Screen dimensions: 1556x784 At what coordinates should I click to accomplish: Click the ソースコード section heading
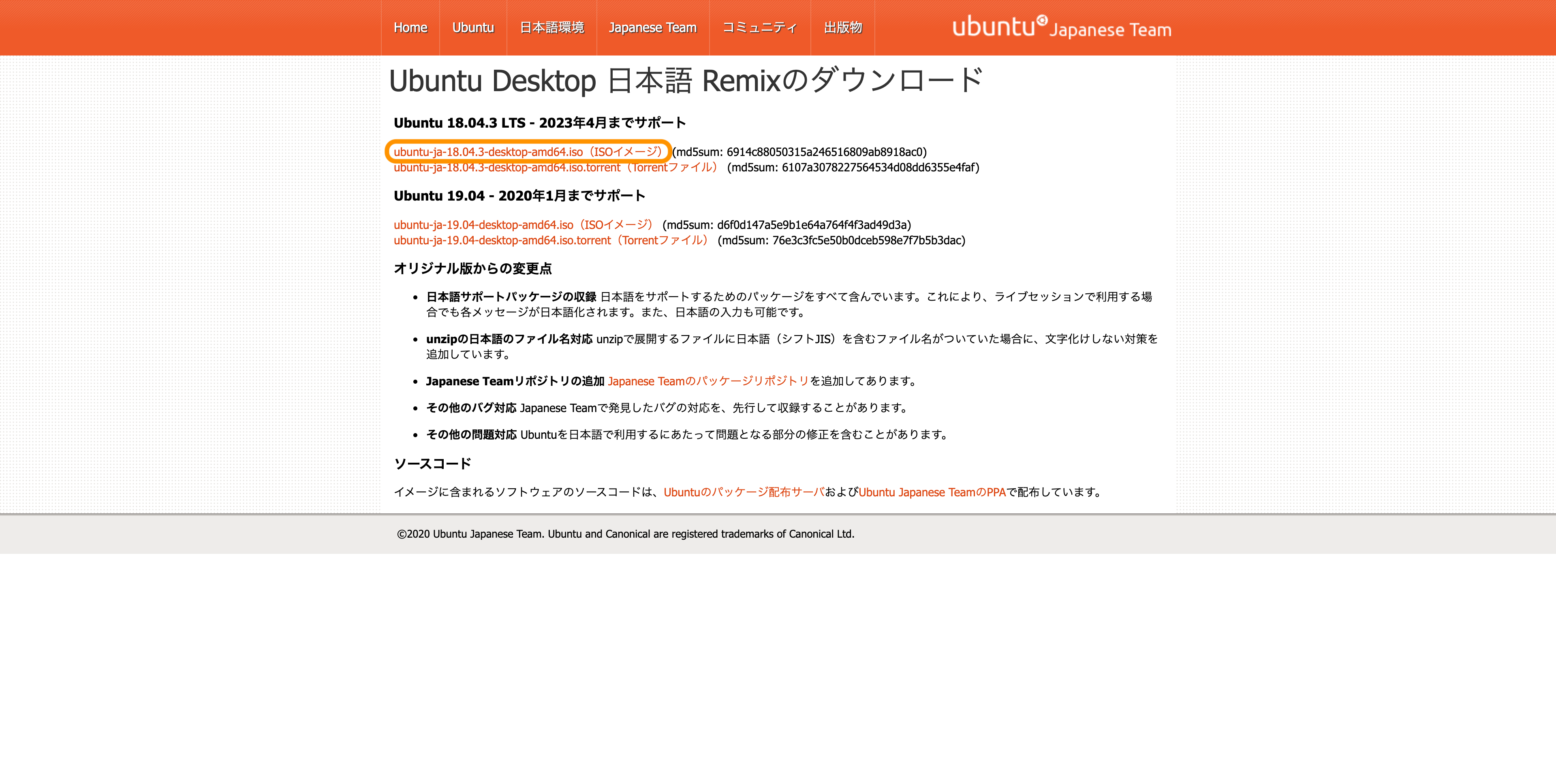[432, 464]
